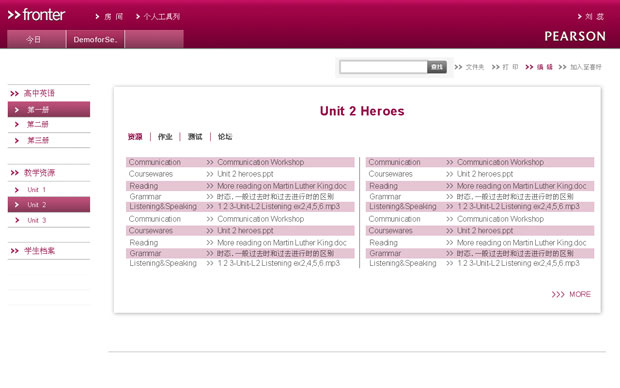Click the MORE link with triple arrows

571,294
